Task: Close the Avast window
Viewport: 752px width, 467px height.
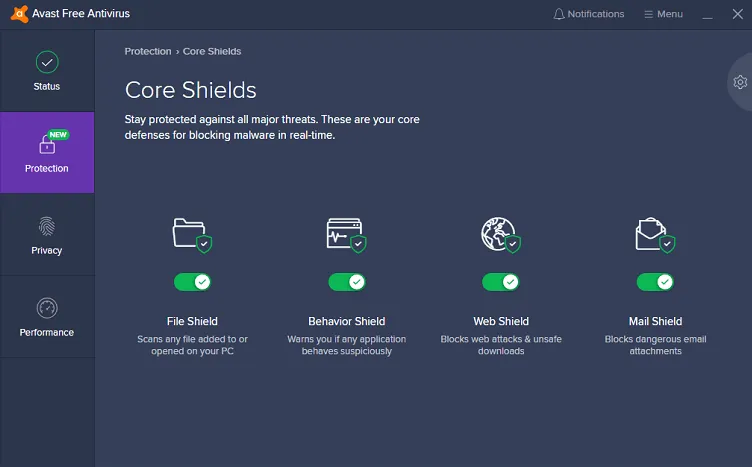Action: click(x=738, y=14)
